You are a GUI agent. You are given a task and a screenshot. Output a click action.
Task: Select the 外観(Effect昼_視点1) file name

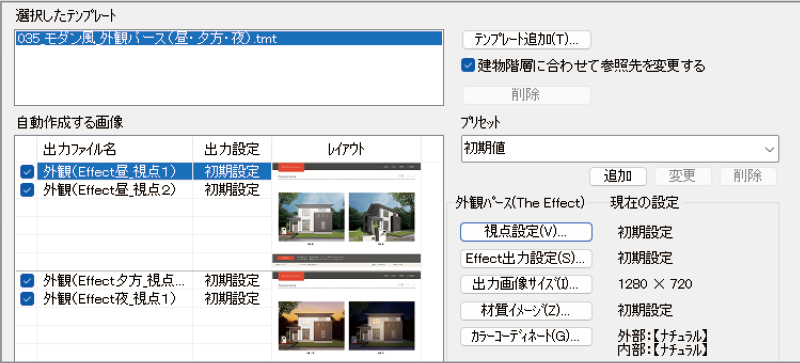point(115,172)
